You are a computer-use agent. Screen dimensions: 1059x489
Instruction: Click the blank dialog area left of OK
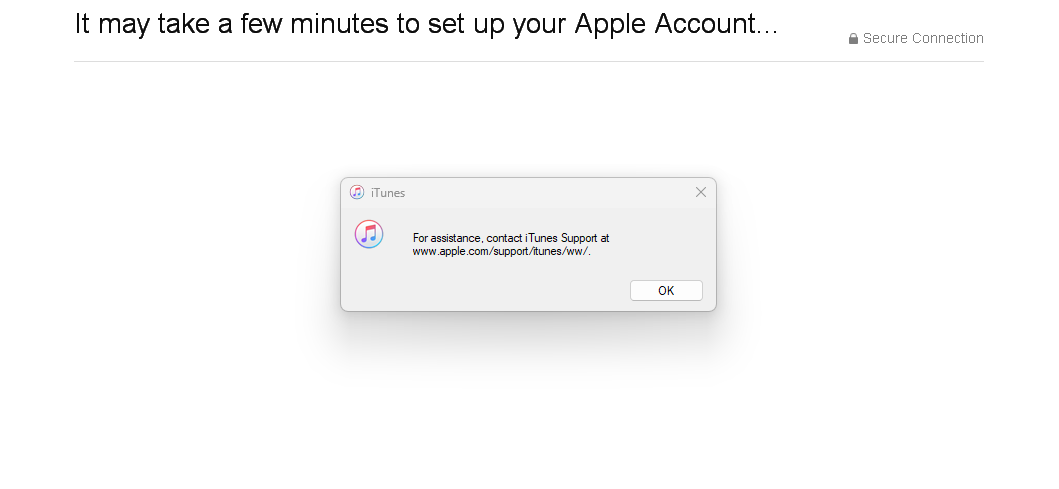pyautogui.click(x=480, y=290)
